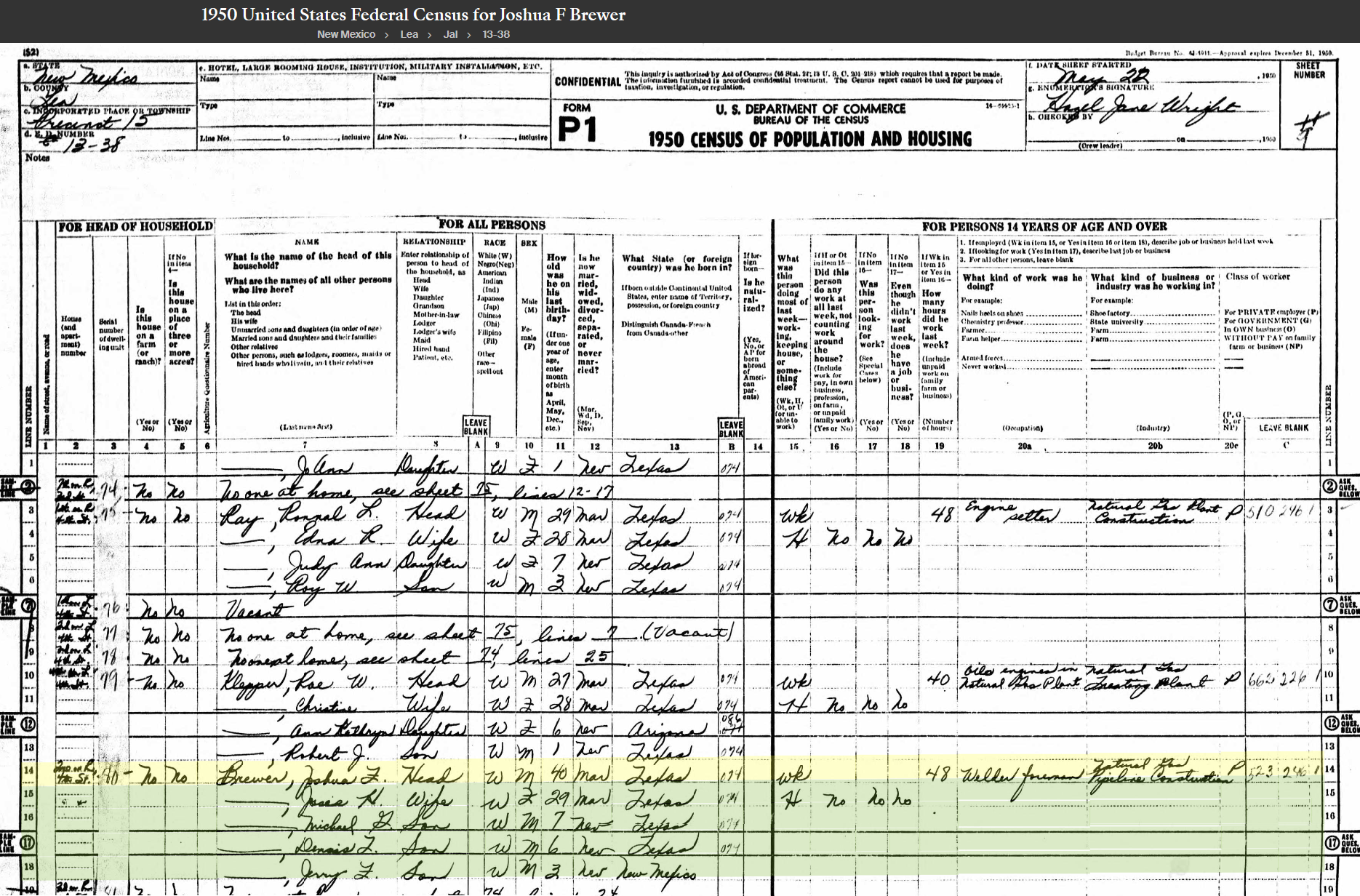Screen dimensions: 1360x896
Task: Open the 13-38 district breadcrumb
Action: pos(496,34)
